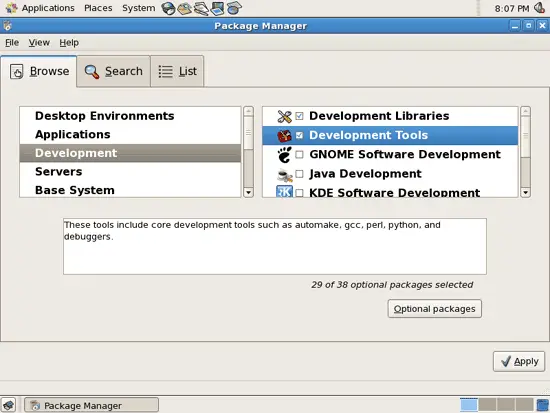Click the red toolbox Development Tools icon
550x413 pixels.
284,135
